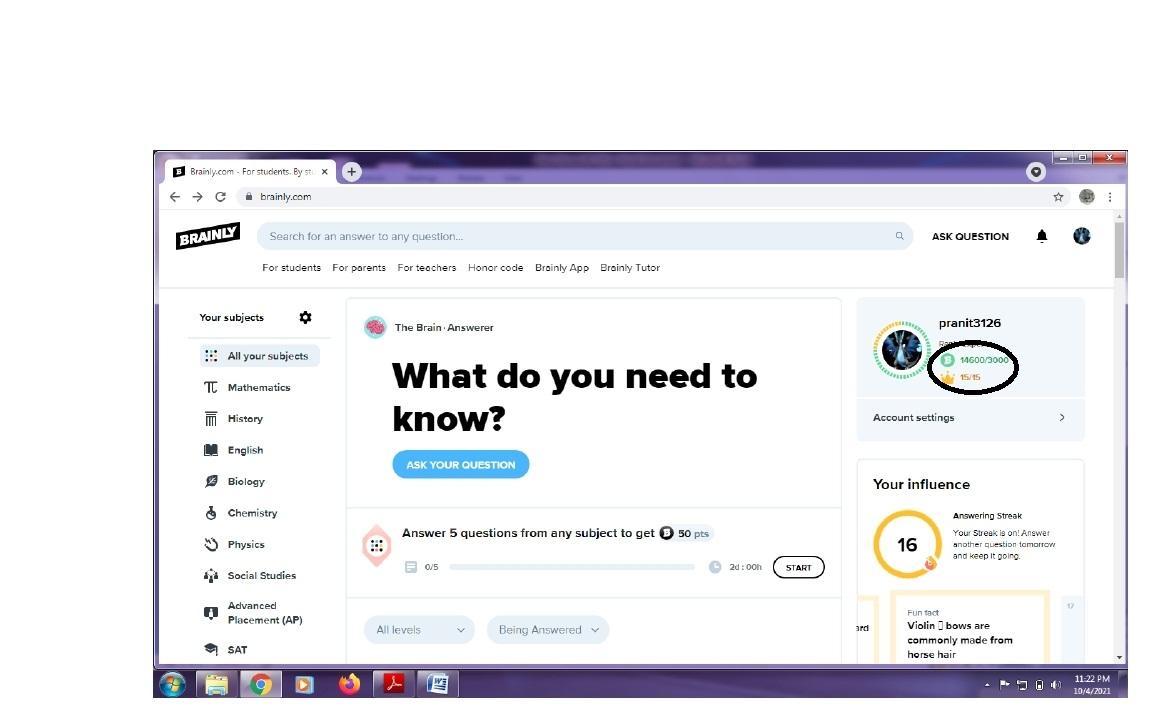
Task: Open For teachers link
Action: (x=426, y=267)
